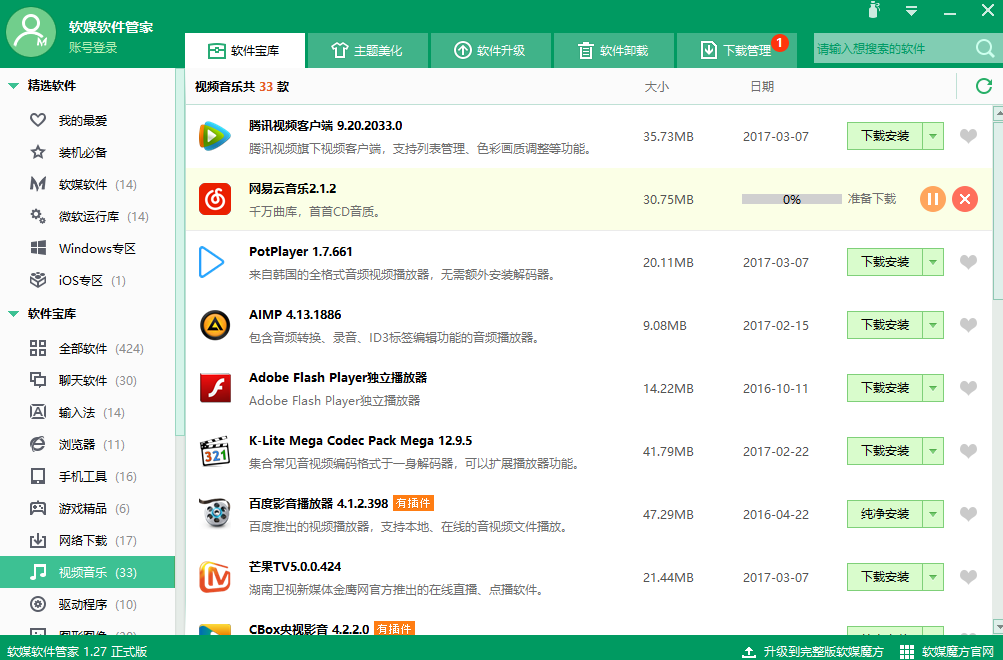Pause the 网易云音乐 download
This screenshot has width=1003, height=660.
pyautogui.click(x=932, y=199)
